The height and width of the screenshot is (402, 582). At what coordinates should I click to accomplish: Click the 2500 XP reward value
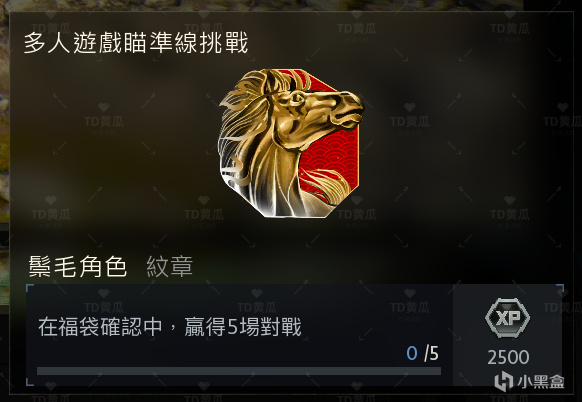(508, 357)
